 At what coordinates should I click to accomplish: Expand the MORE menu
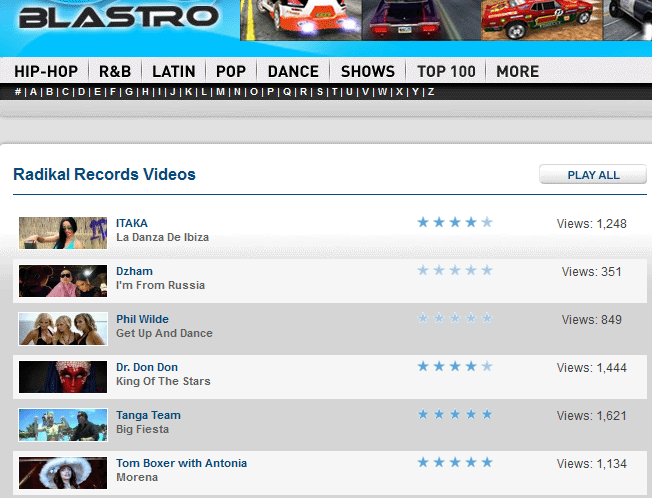517,71
